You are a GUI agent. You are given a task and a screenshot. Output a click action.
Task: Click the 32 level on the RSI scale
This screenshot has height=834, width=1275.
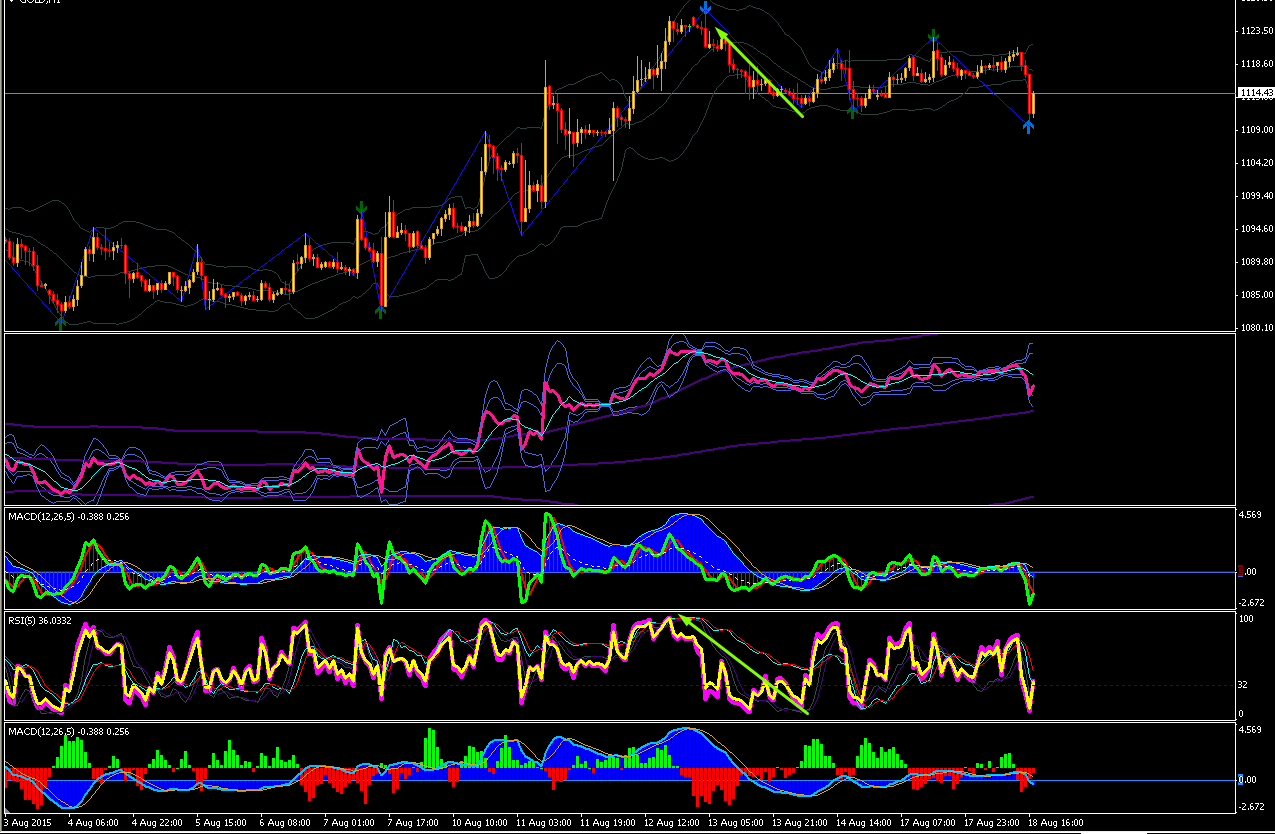[1244, 685]
